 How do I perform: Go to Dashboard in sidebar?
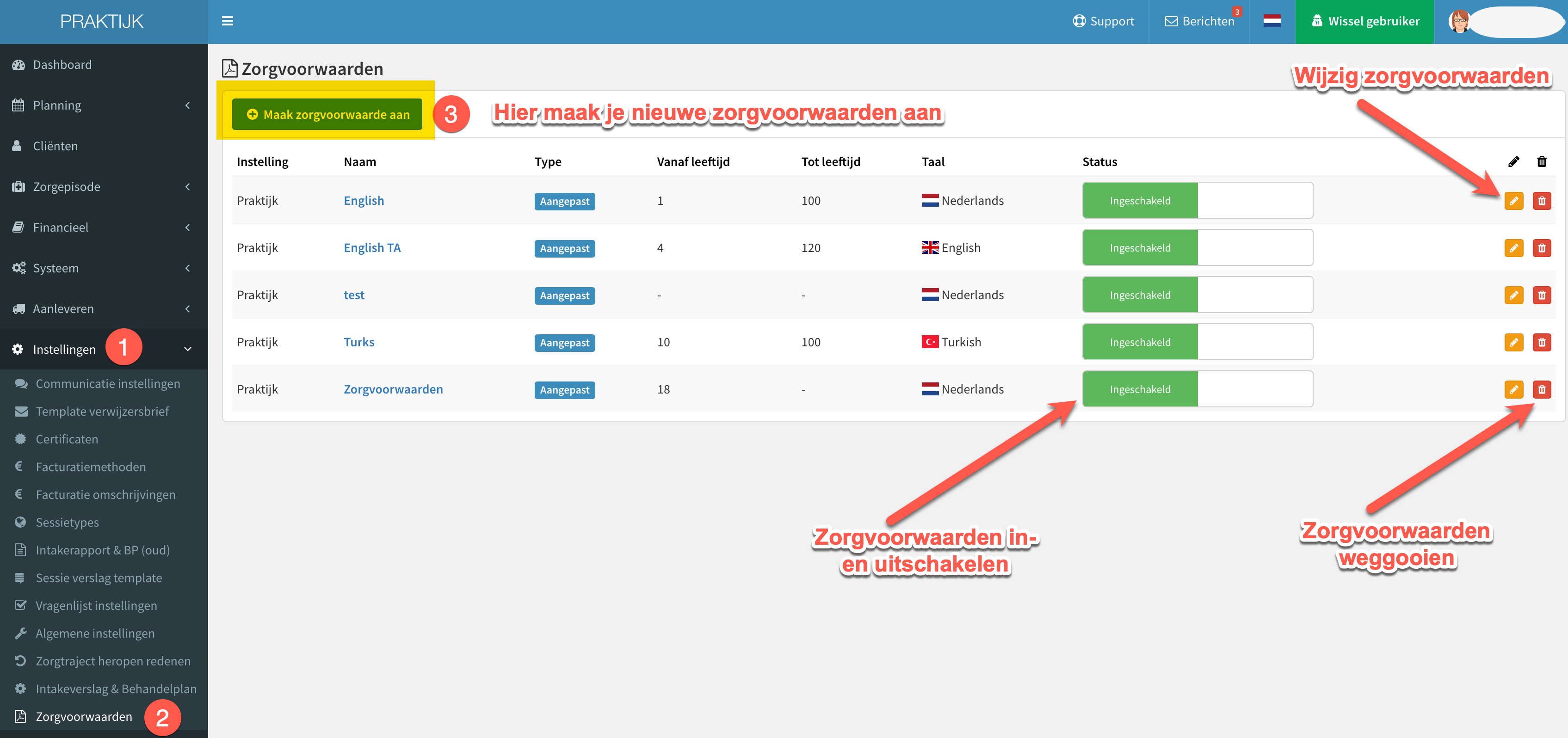click(104, 64)
